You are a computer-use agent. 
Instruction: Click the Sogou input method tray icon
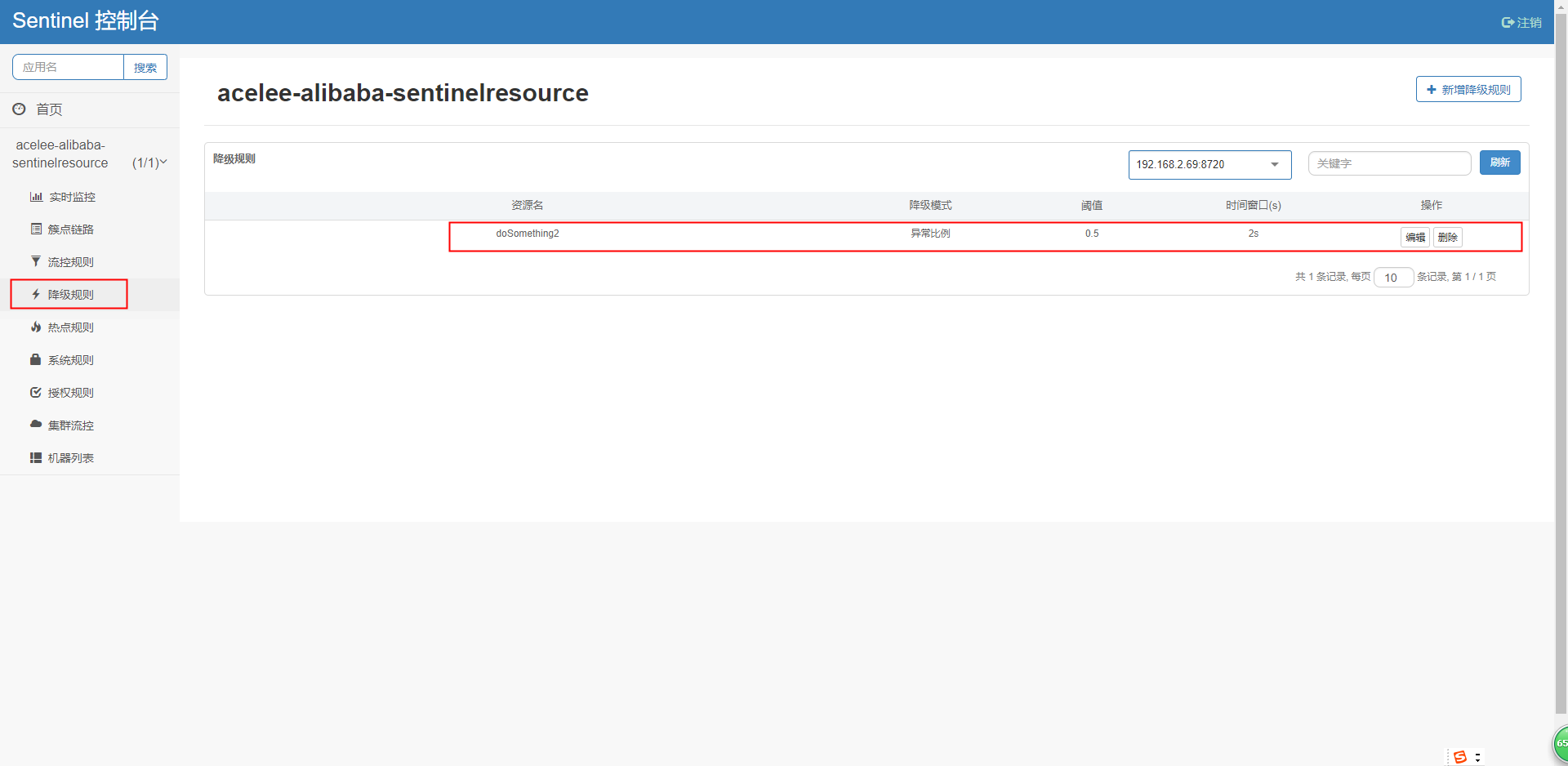click(1460, 757)
